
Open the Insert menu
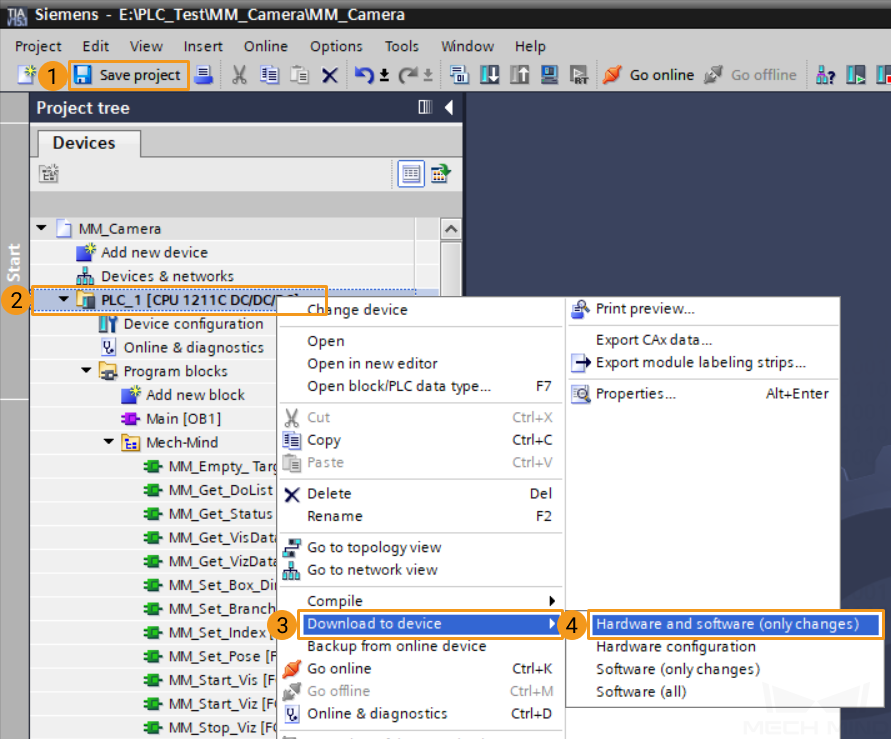pyautogui.click(x=203, y=46)
